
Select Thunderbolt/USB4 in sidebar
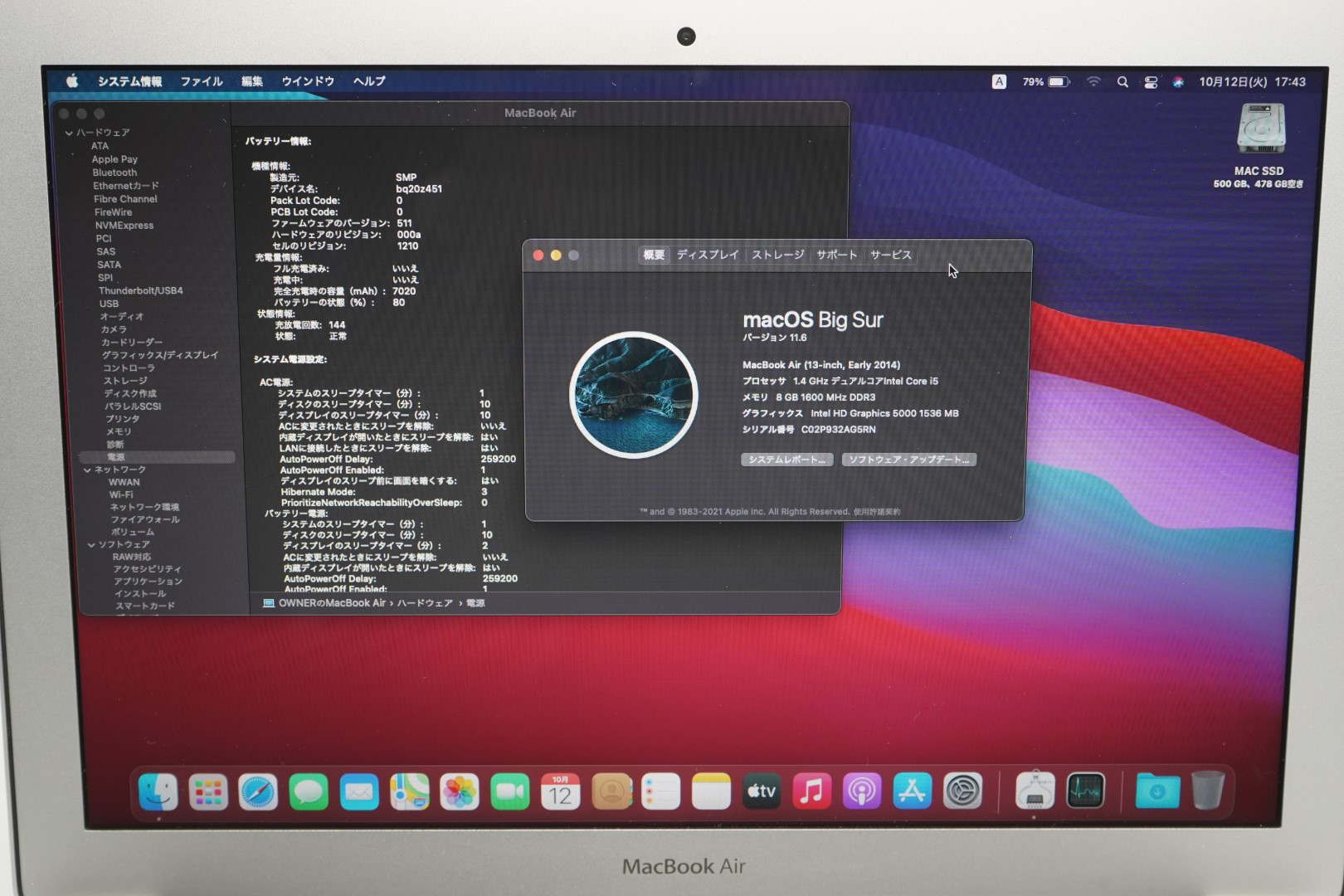(x=140, y=290)
